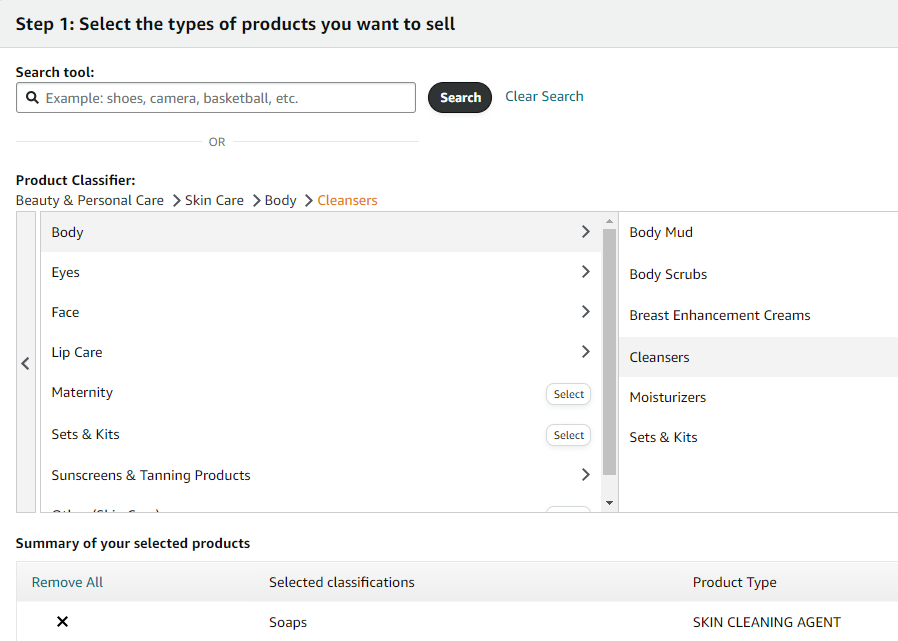Screen dimensions: 898x641
Task: Click the black Search button
Action: tap(460, 98)
